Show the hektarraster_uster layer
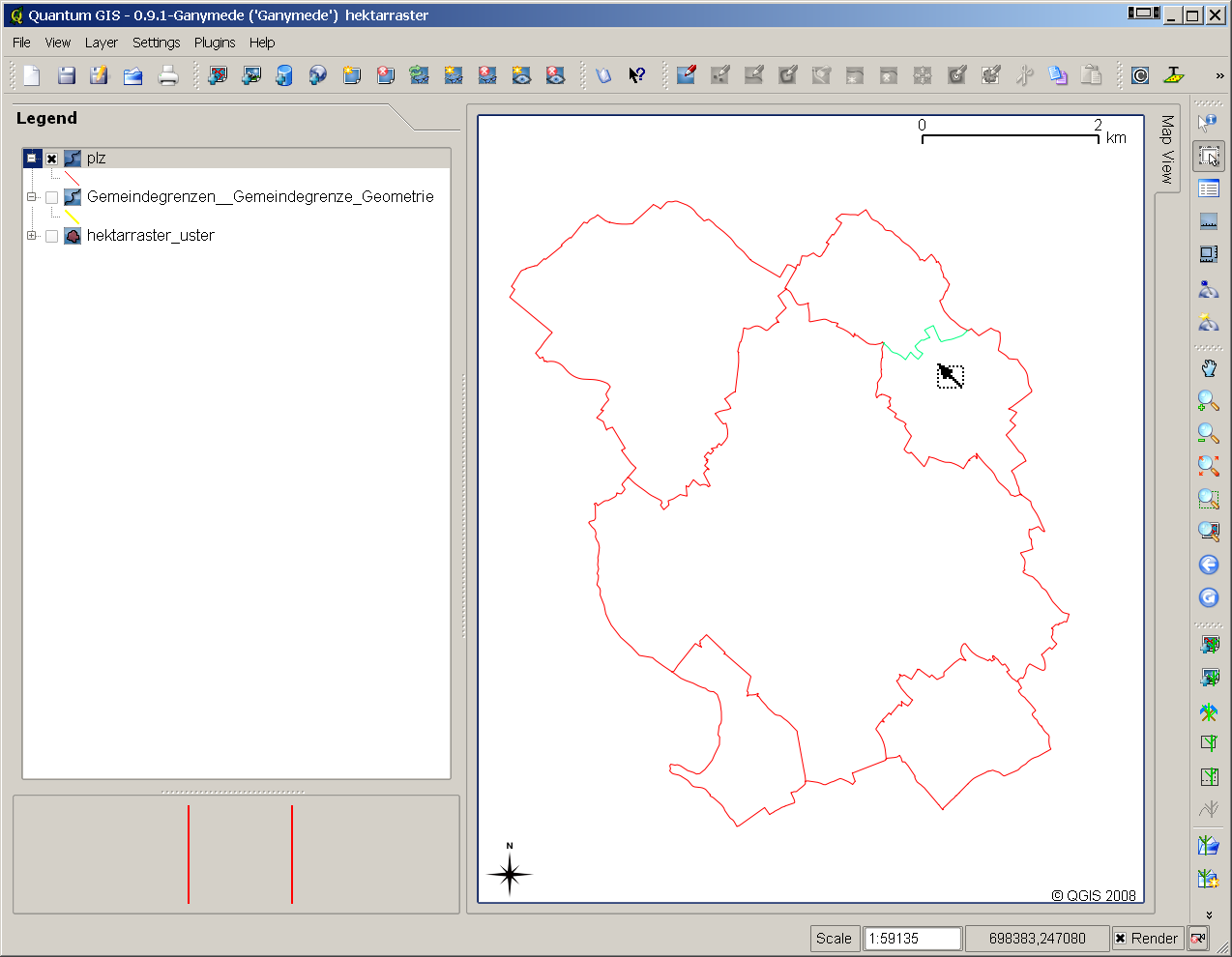1232x957 pixels. [x=52, y=236]
